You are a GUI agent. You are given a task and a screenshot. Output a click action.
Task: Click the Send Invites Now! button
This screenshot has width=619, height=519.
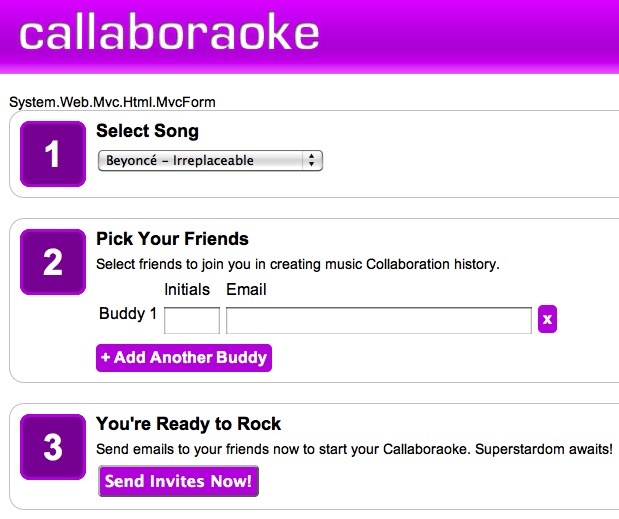point(178,481)
